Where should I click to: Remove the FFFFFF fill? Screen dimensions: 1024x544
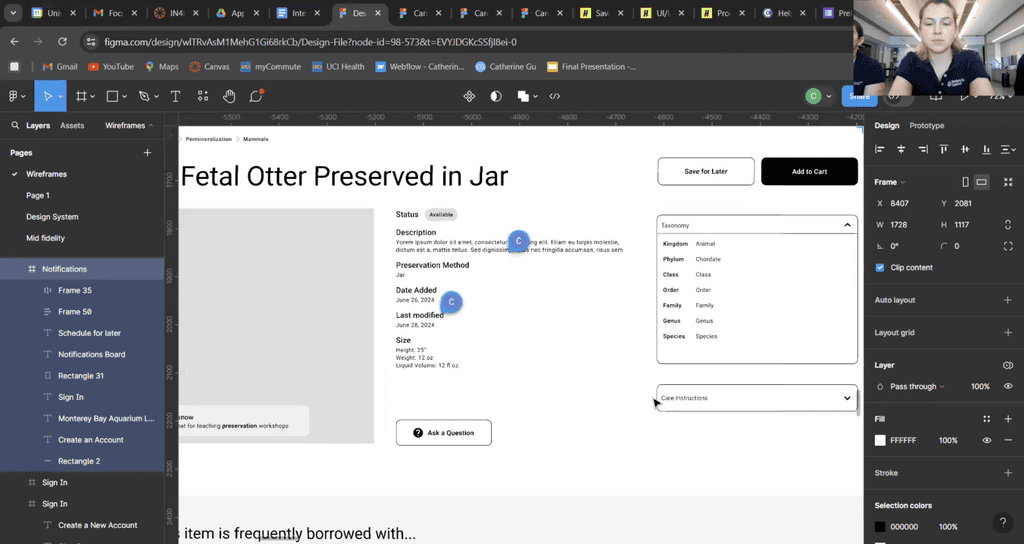1008,441
